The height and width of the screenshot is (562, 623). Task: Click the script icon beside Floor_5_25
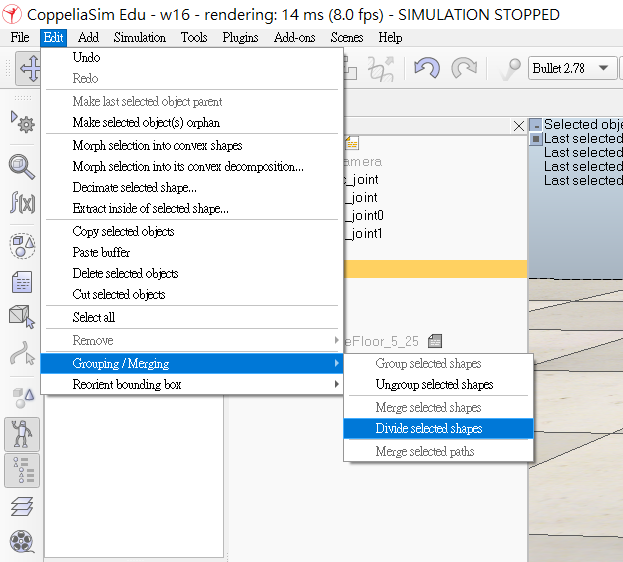click(x=435, y=341)
